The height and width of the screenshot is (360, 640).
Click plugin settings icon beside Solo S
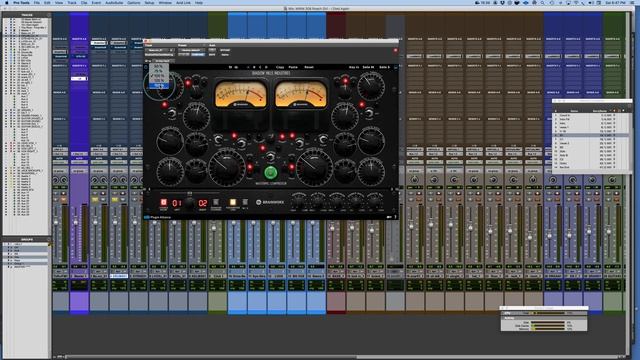395,67
